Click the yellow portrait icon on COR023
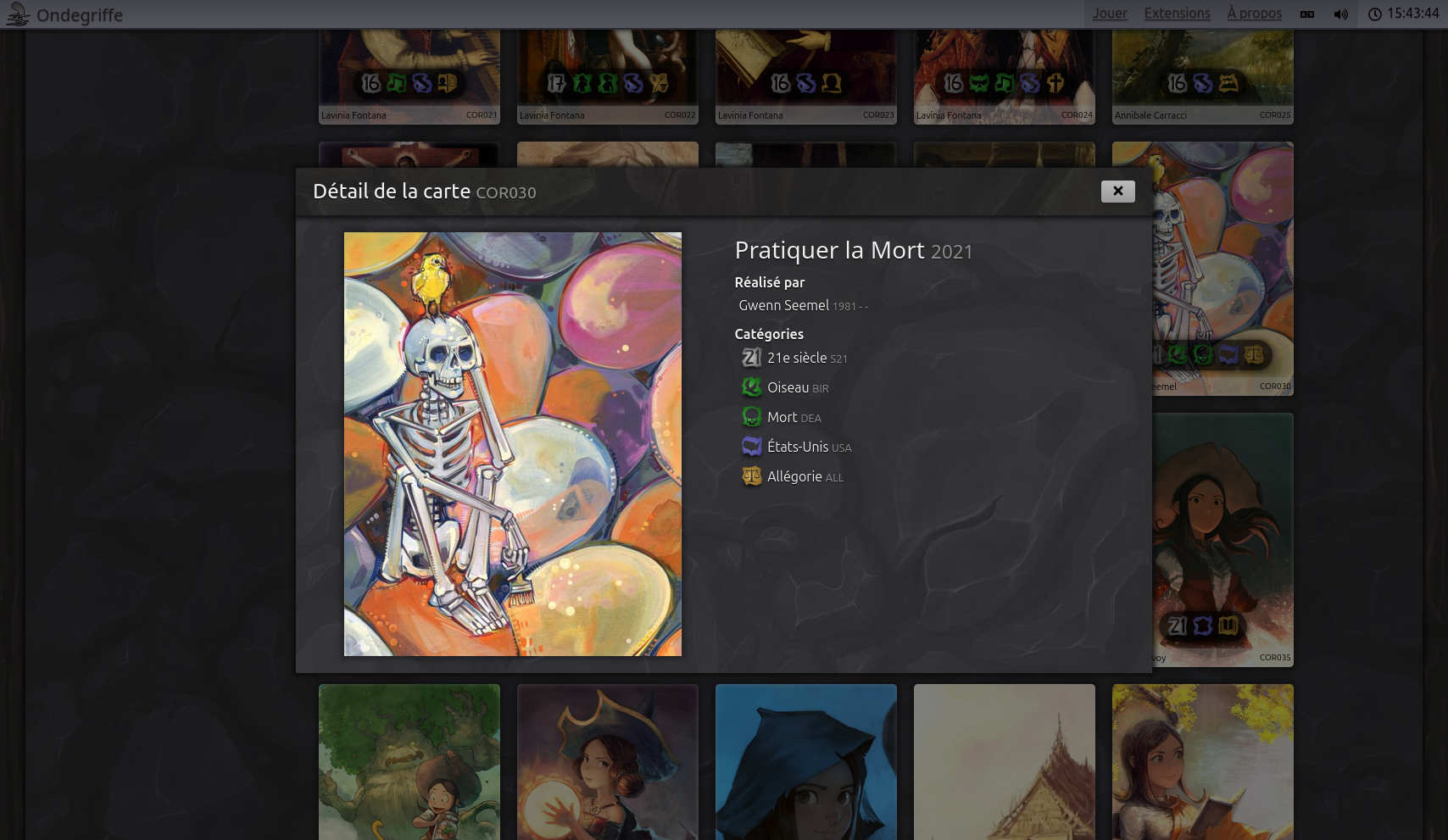 832,83
